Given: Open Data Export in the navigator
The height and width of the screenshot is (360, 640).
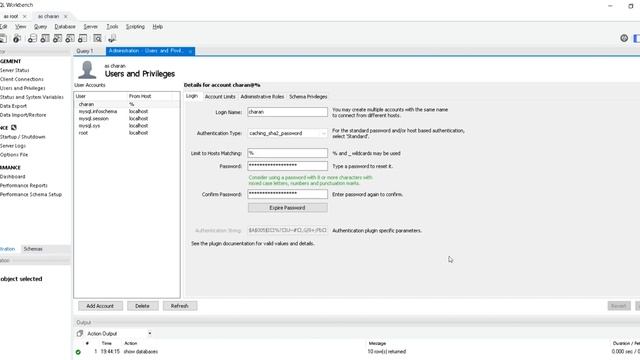Looking at the screenshot, I should (13, 106).
